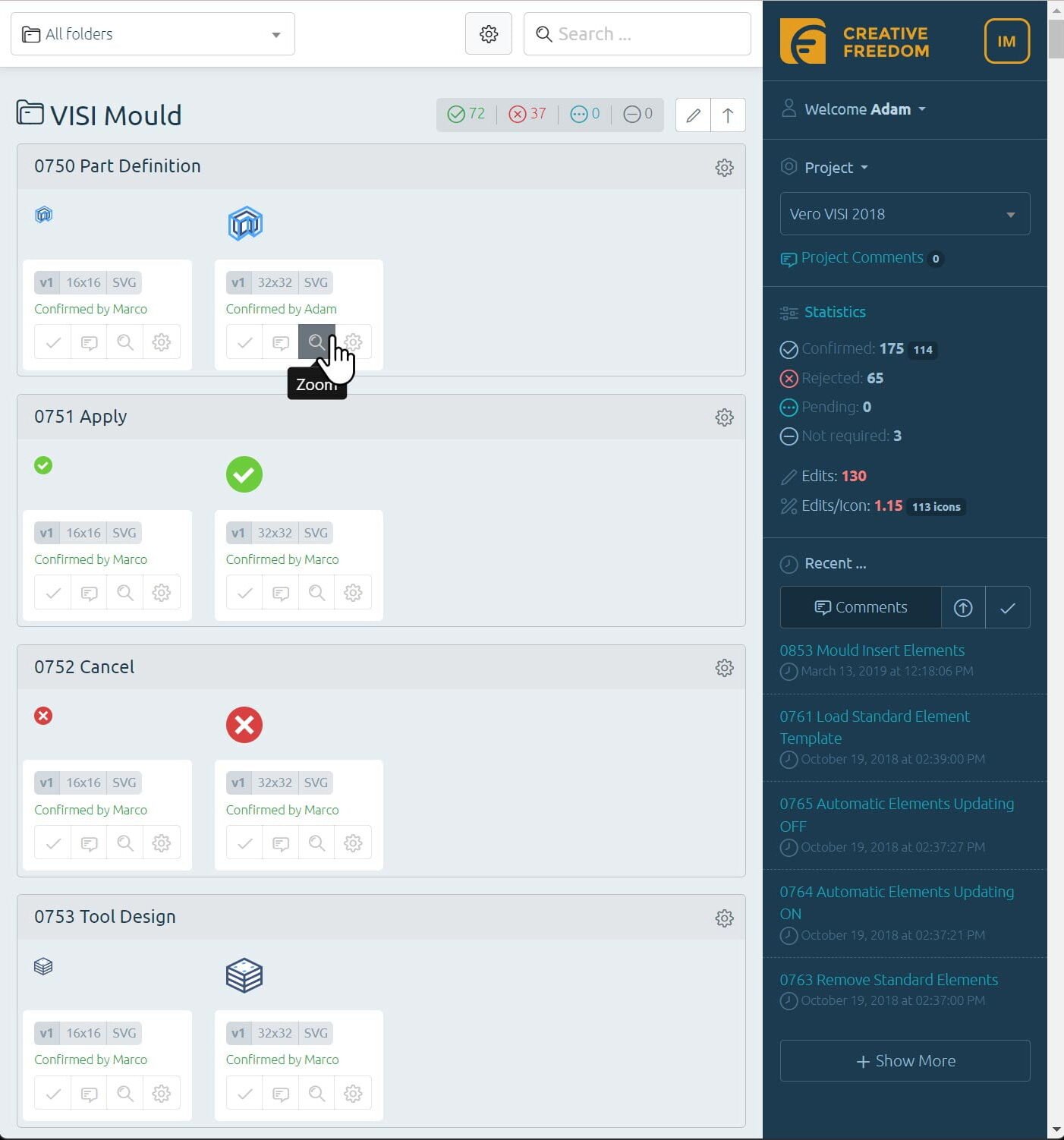Open the comment dialog for 16x16 Apply icon
This screenshot has height=1140, width=1064.
(89, 592)
